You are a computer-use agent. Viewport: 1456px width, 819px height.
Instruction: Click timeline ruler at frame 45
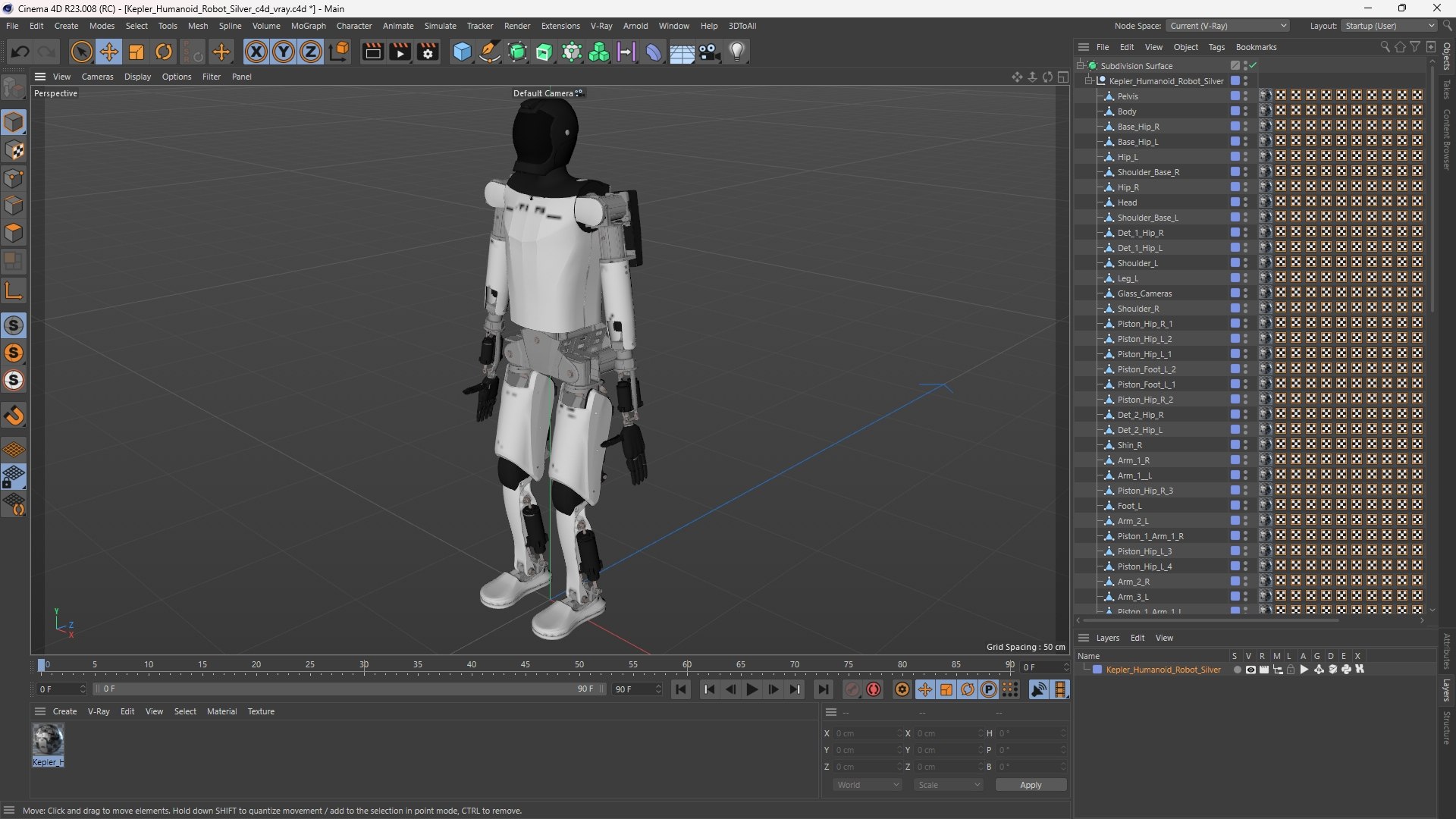point(526,665)
